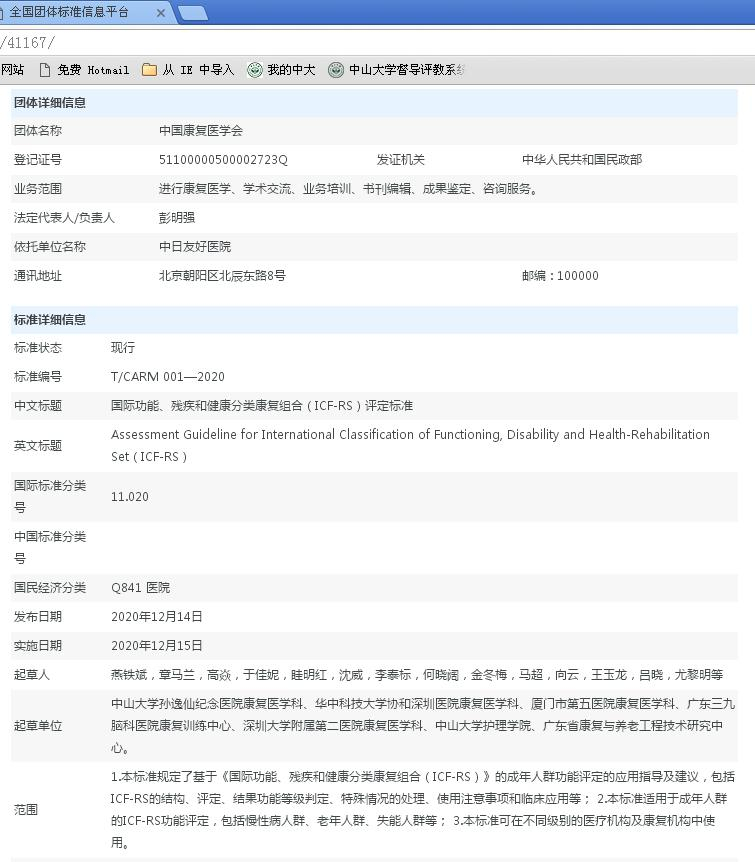Click the 中国标准分类号 label
Viewport: 755px width, 862px height.
(x=49, y=548)
